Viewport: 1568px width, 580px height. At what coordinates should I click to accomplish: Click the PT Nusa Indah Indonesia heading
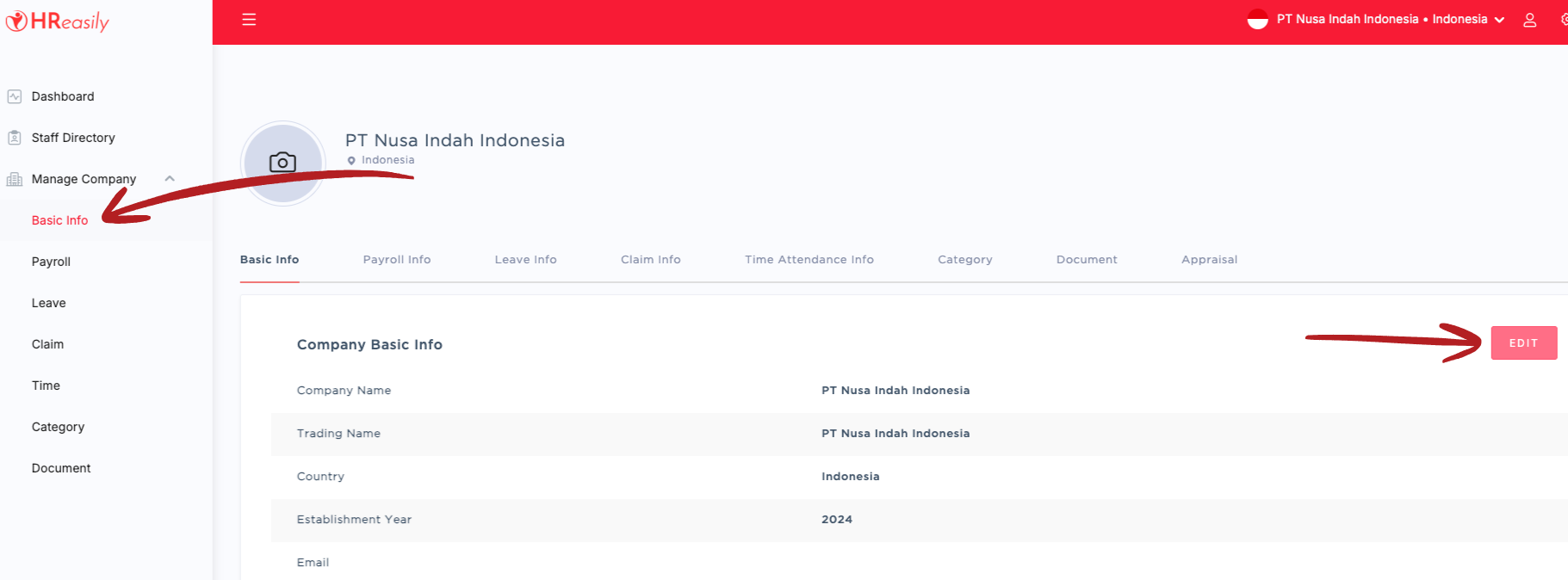[455, 140]
